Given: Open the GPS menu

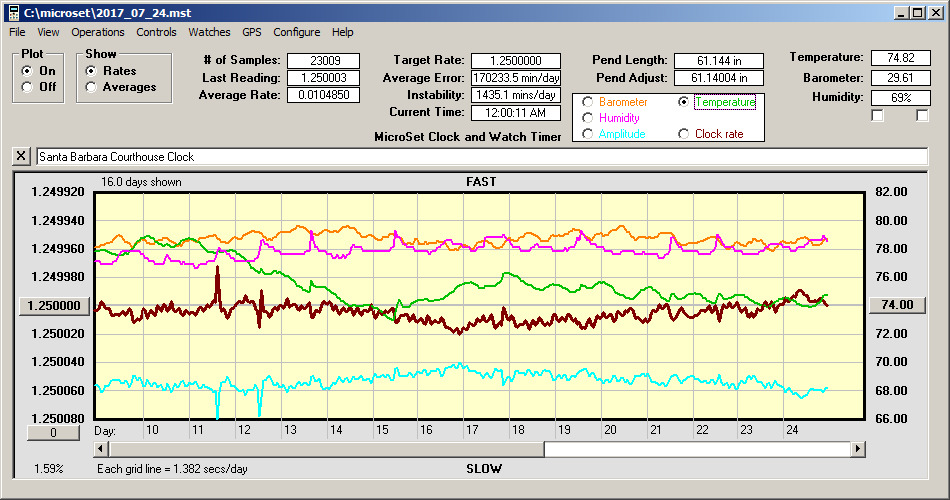Looking at the screenshot, I should pos(251,32).
